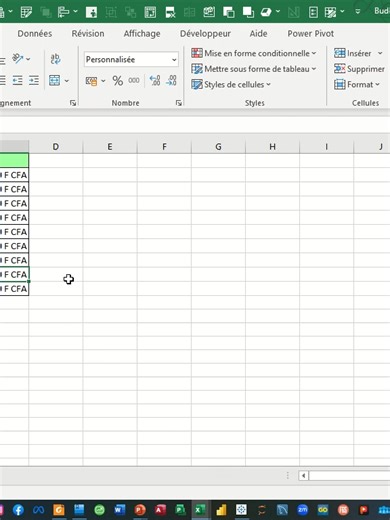Expand Insérer dropdown arrow
The width and height of the screenshot is (390, 520).
pos(380,53)
